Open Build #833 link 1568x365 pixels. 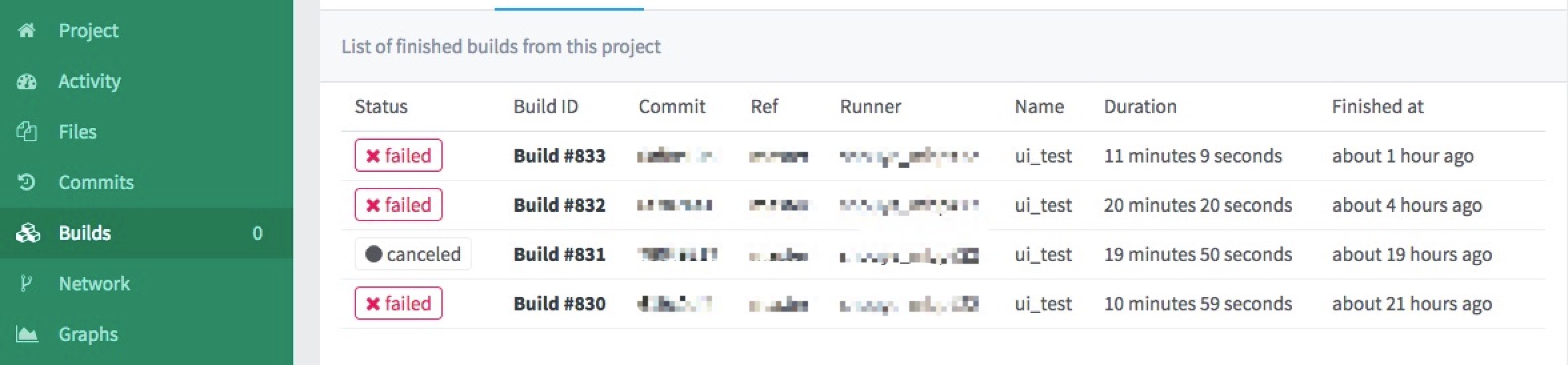point(559,156)
